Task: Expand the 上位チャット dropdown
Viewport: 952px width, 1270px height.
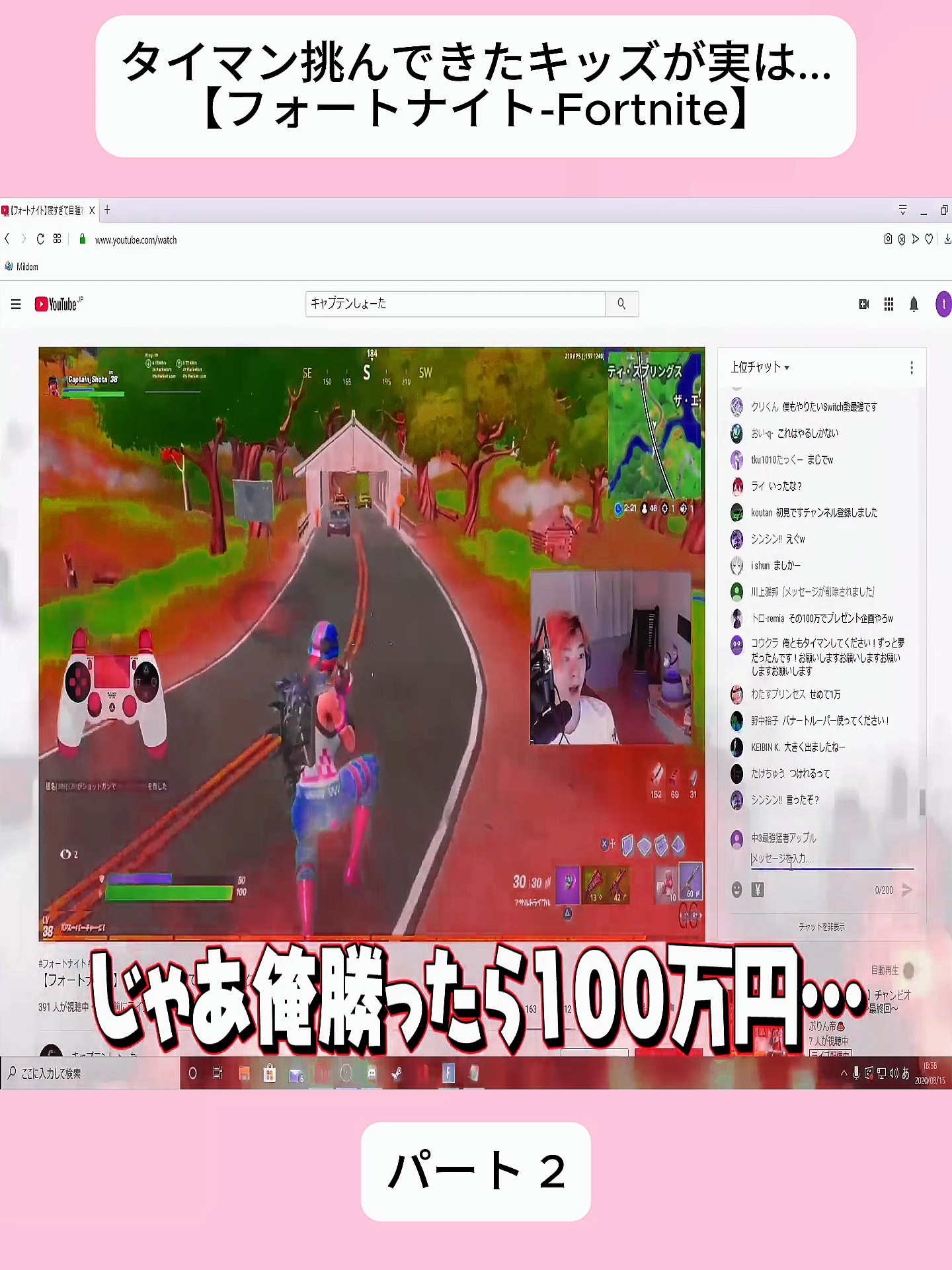Action: tap(760, 367)
